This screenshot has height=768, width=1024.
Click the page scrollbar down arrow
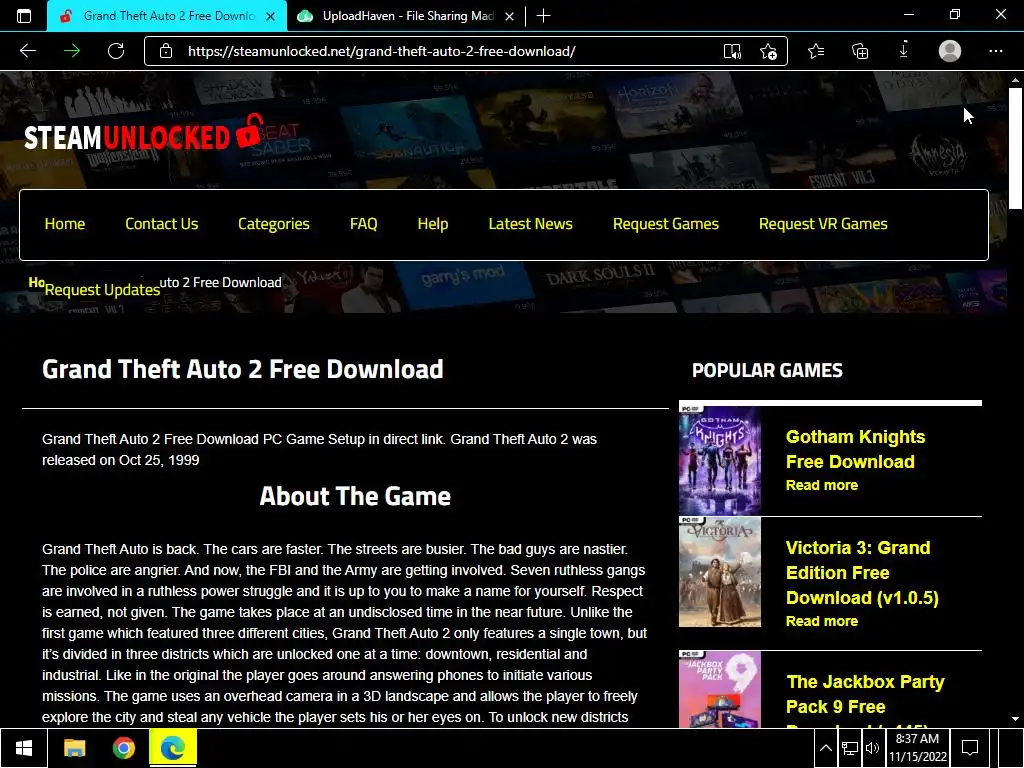[1015, 718]
